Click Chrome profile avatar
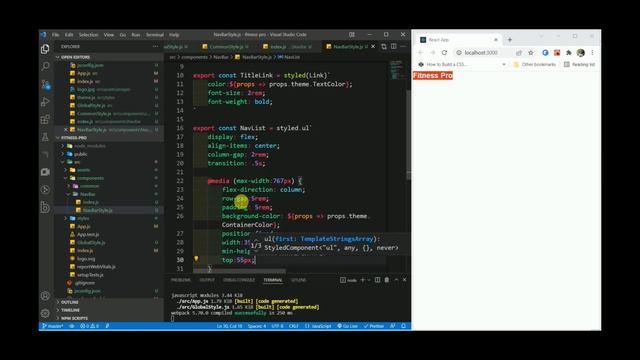 point(581,53)
